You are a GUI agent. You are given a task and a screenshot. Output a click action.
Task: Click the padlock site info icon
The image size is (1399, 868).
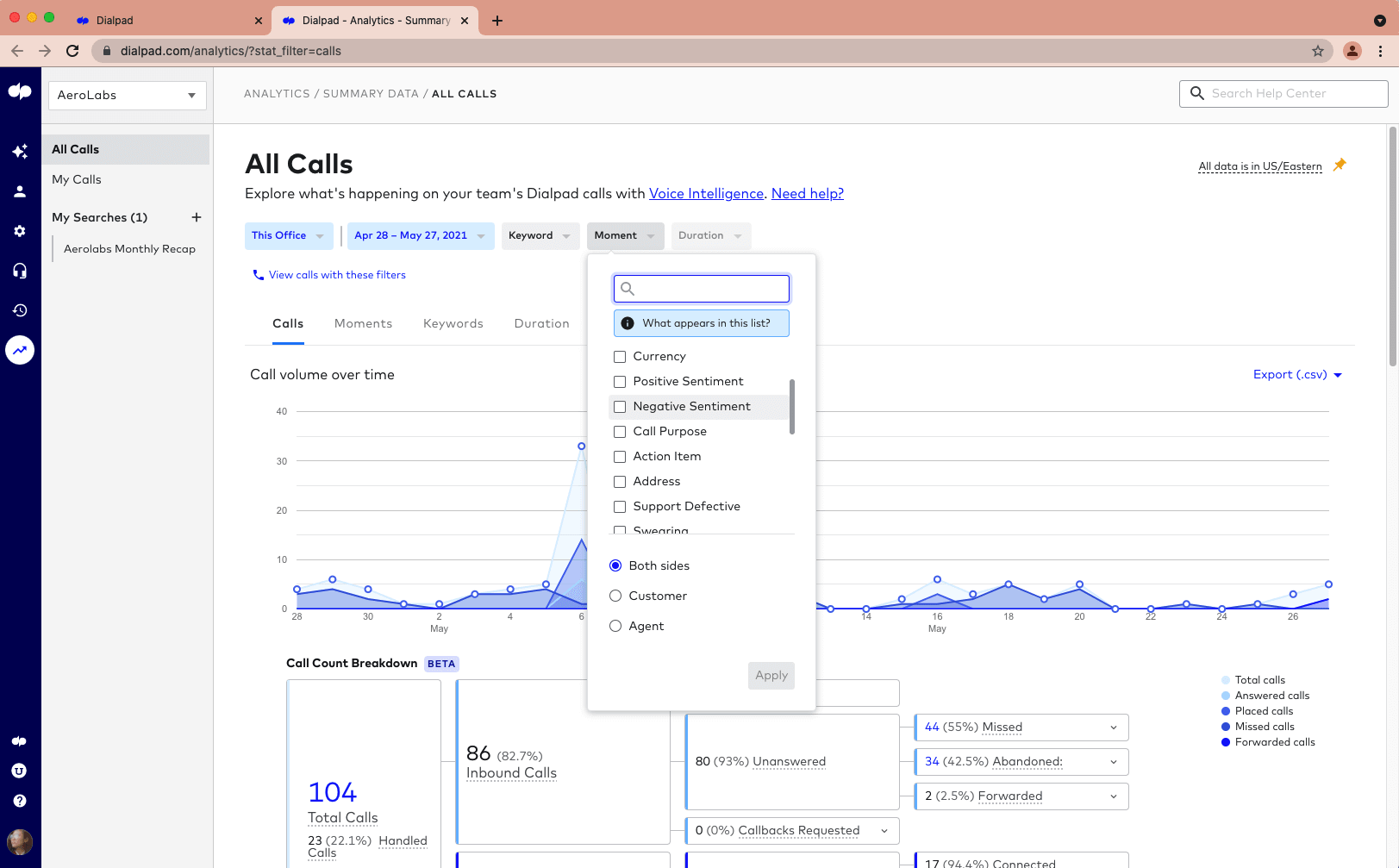coord(107,51)
